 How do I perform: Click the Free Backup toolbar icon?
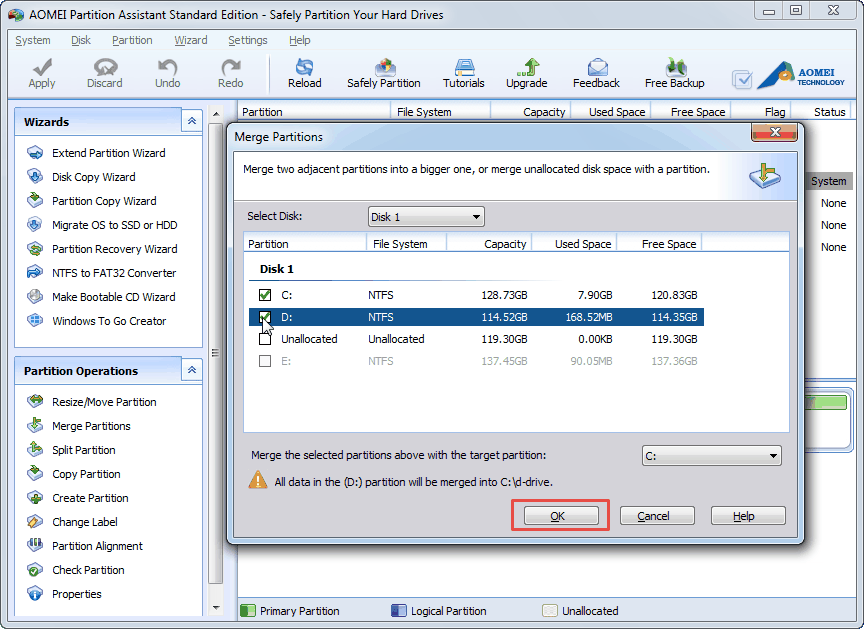pos(674,73)
